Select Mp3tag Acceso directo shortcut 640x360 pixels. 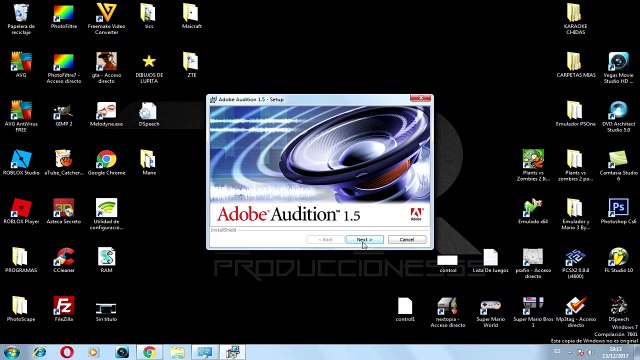coord(576,312)
